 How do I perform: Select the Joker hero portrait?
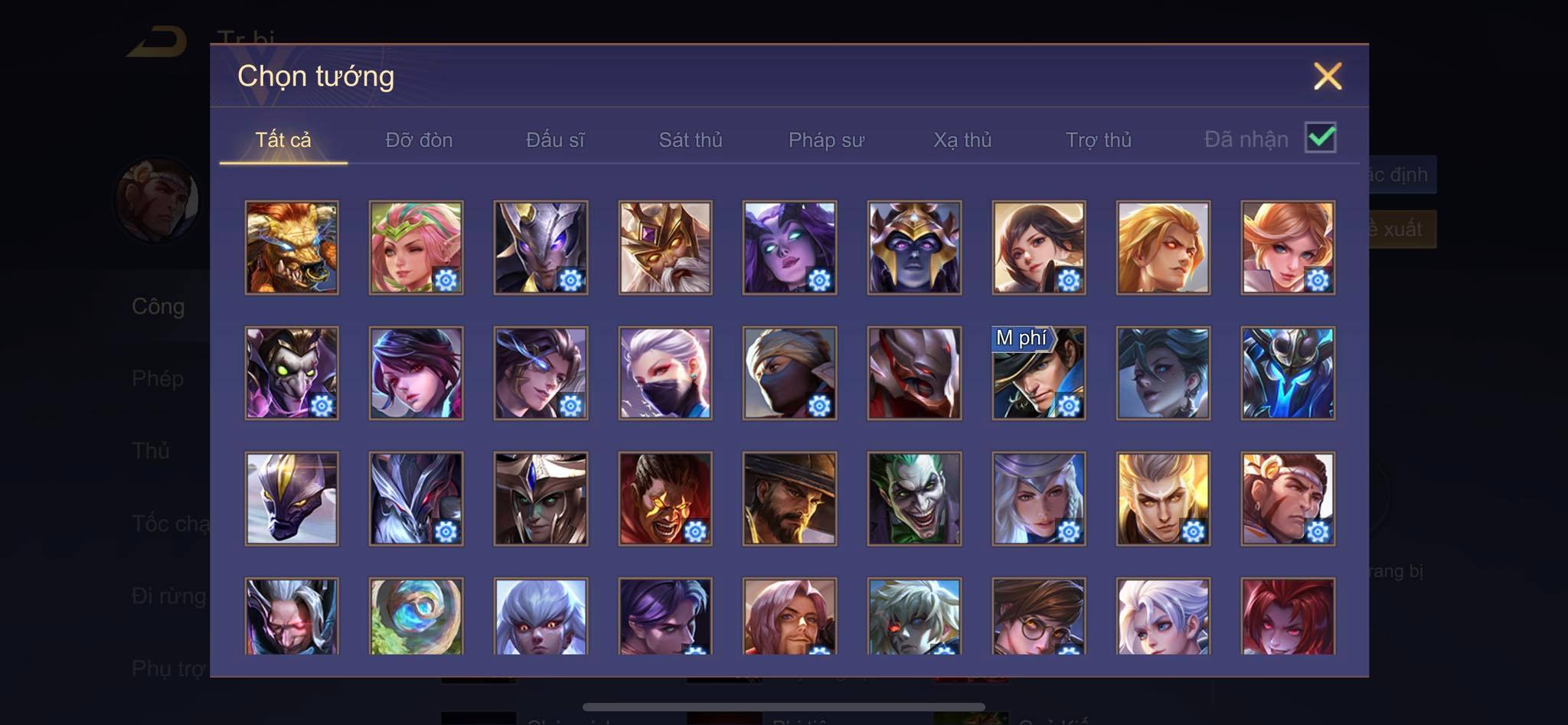click(x=914, y=498)
